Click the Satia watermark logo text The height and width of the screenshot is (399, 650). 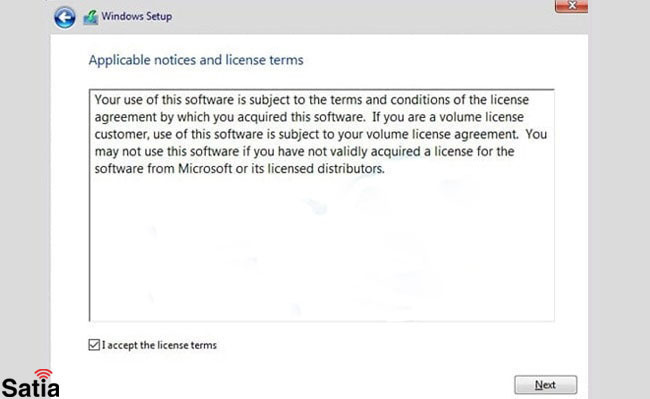click(x=31, y=388)
